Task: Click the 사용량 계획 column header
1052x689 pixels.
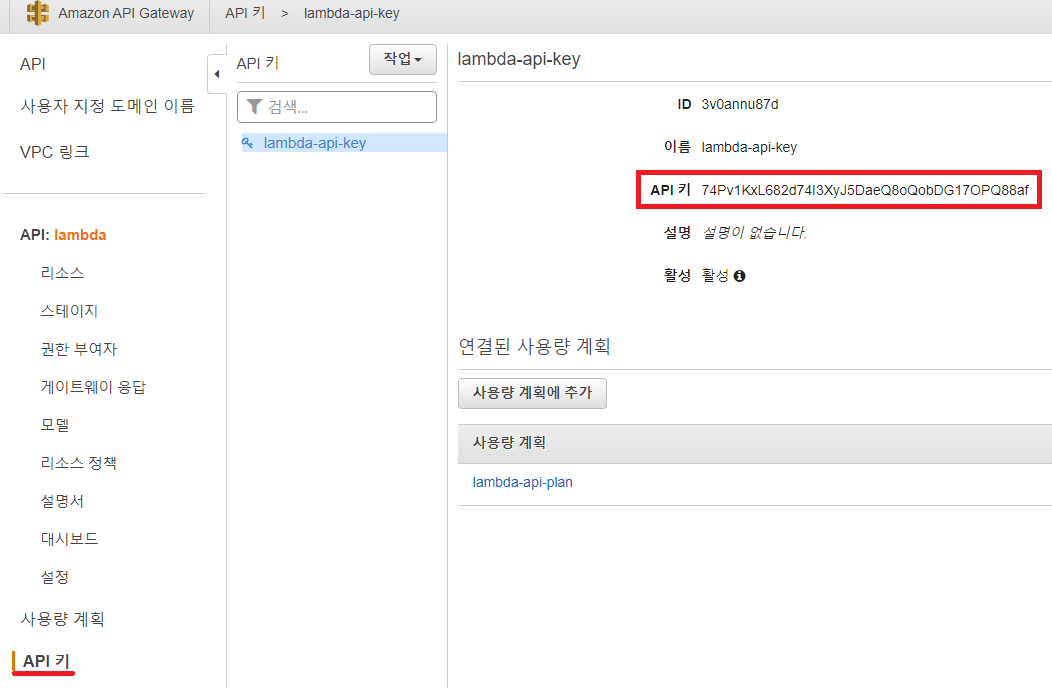Action: 509,443
